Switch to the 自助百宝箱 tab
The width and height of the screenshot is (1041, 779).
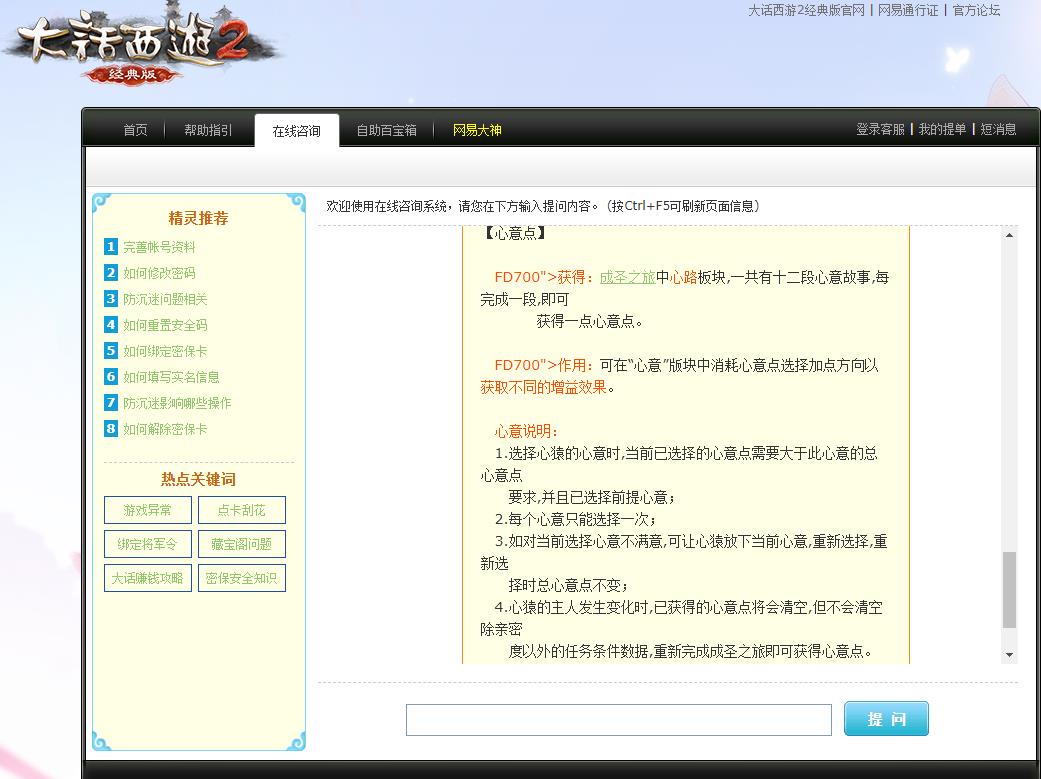coord(386,130)
